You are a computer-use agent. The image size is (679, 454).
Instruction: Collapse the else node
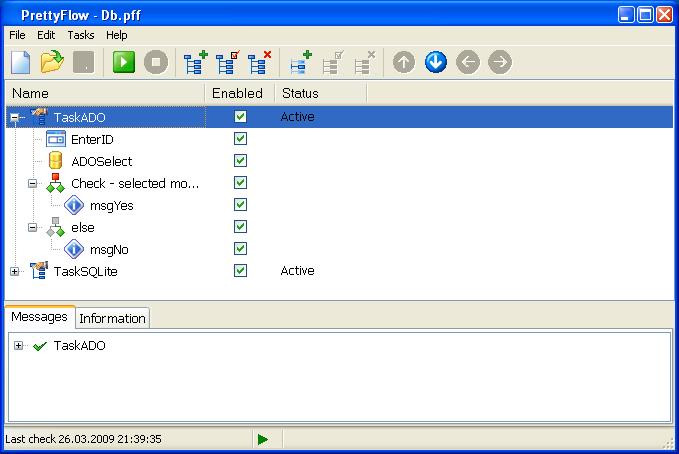[x=32, y=227]
